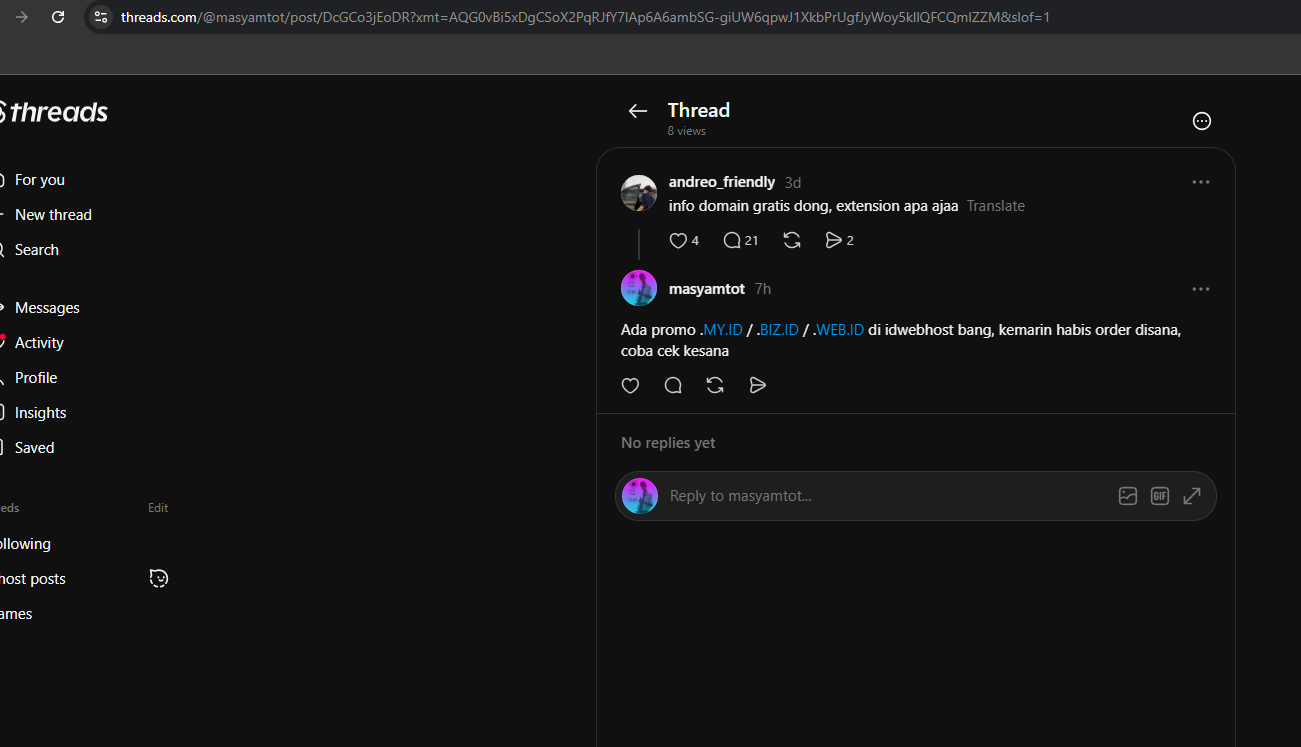Share masyamtot's reply

pos(758,385)
